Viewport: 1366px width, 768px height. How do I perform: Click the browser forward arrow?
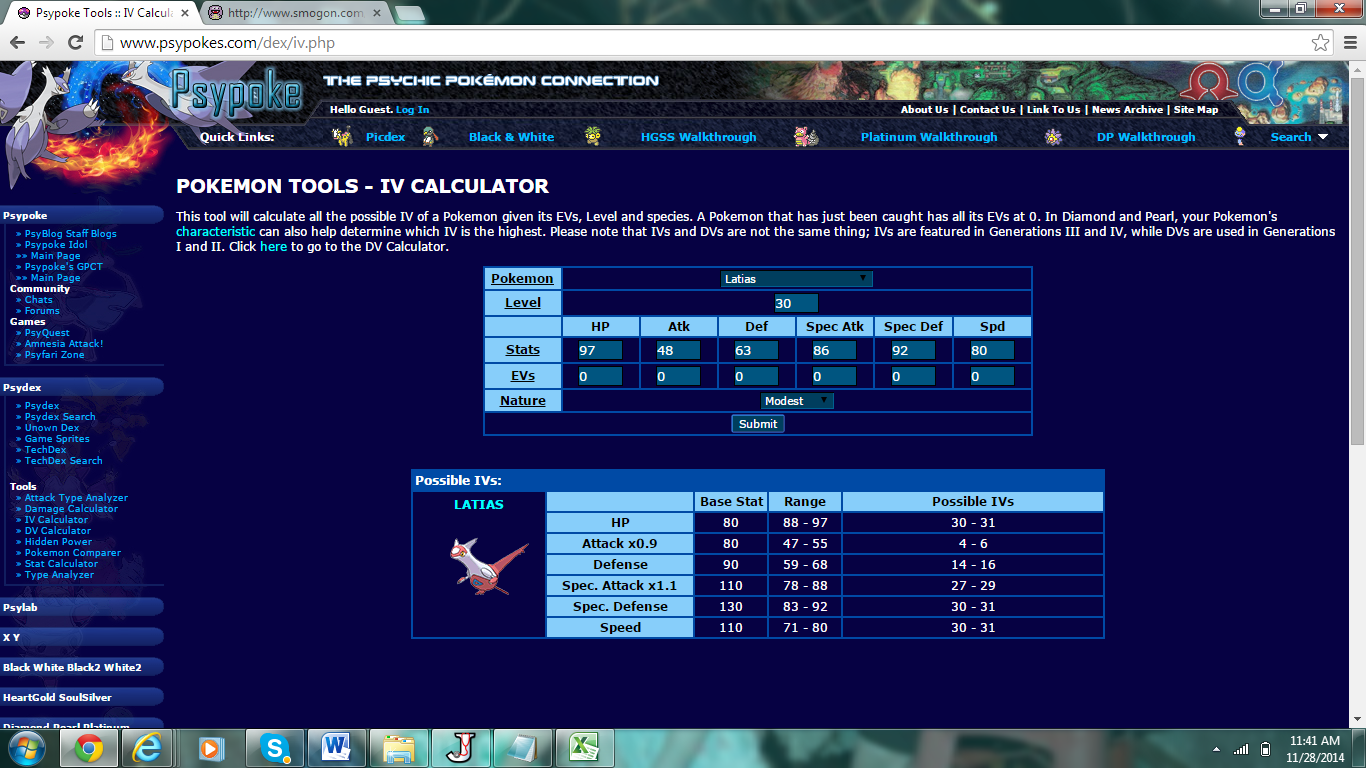(46, 43)
